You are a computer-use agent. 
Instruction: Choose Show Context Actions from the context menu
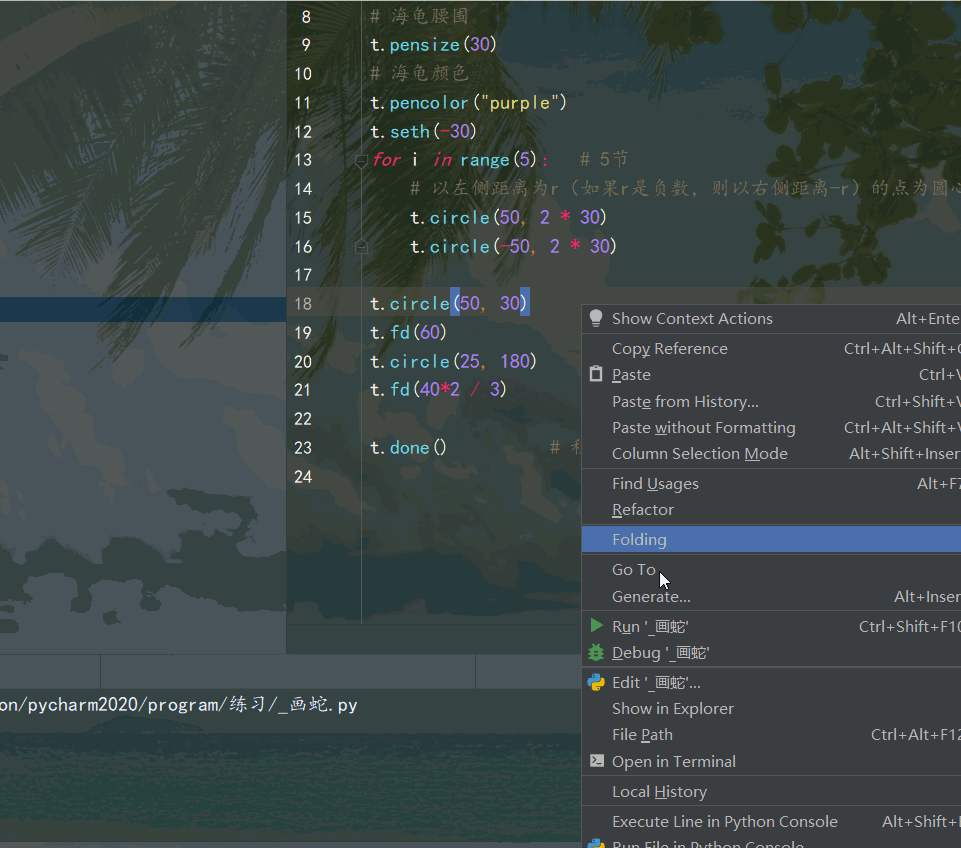pyautogui.click(x=771, y=319)
